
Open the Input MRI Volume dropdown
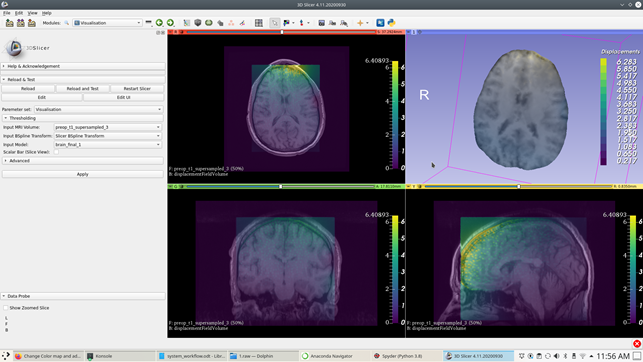107,127
